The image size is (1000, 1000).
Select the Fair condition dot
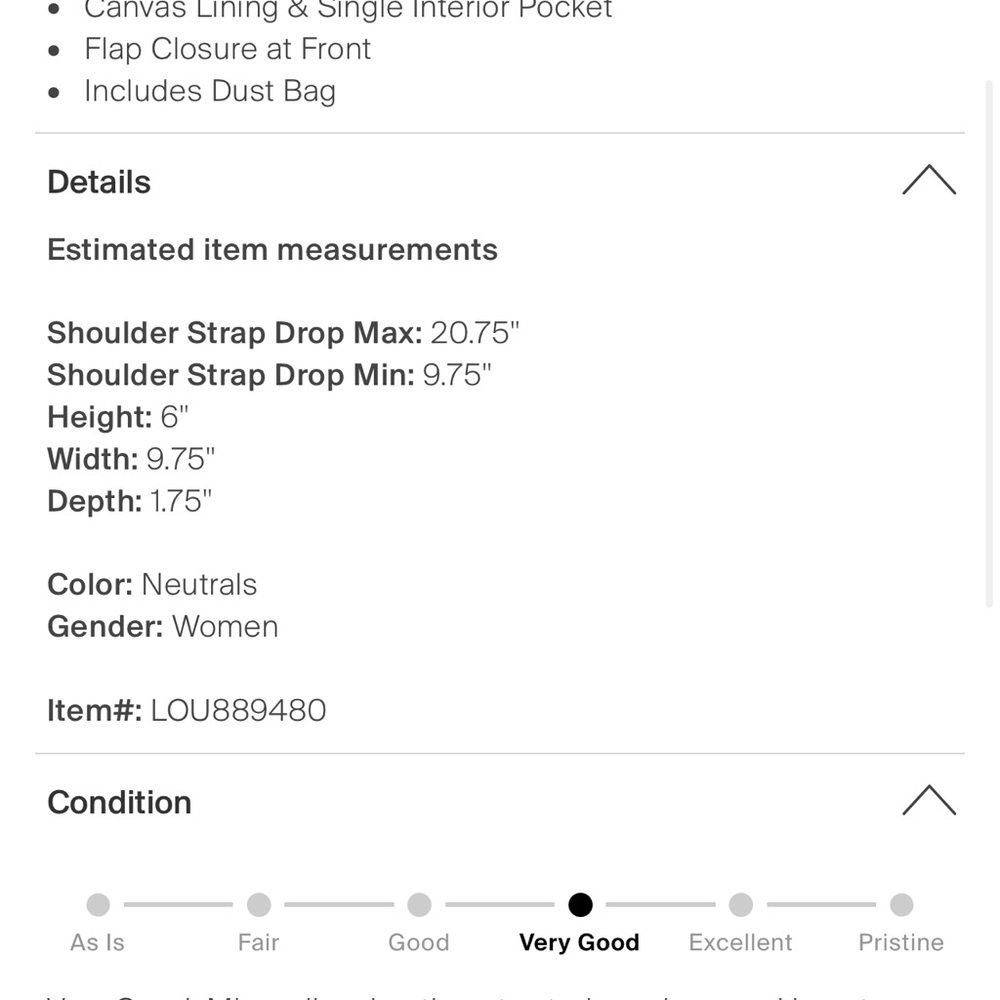259,905
